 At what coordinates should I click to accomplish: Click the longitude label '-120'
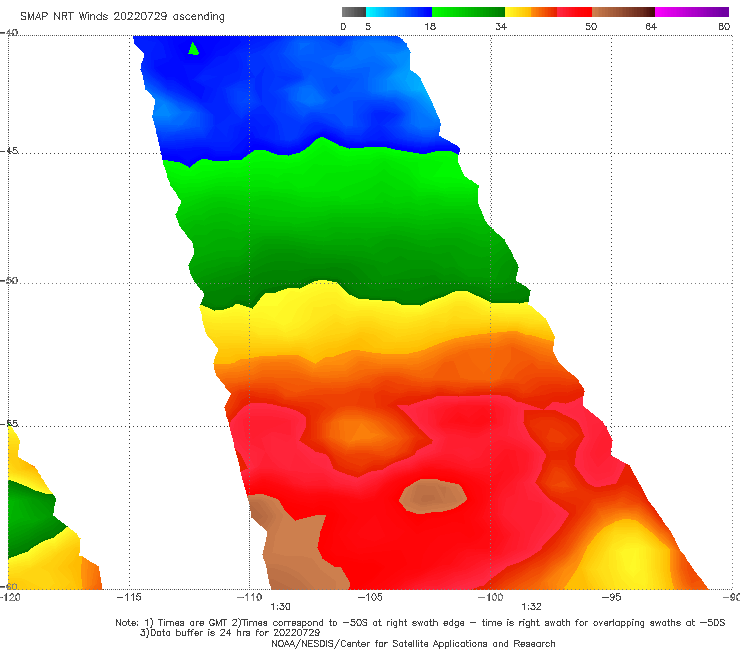point(10,597)
